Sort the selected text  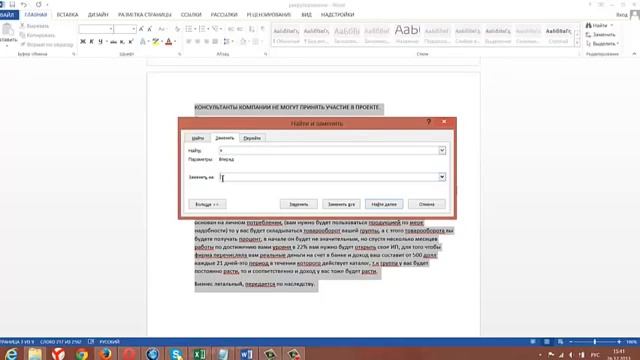[251, 29]
